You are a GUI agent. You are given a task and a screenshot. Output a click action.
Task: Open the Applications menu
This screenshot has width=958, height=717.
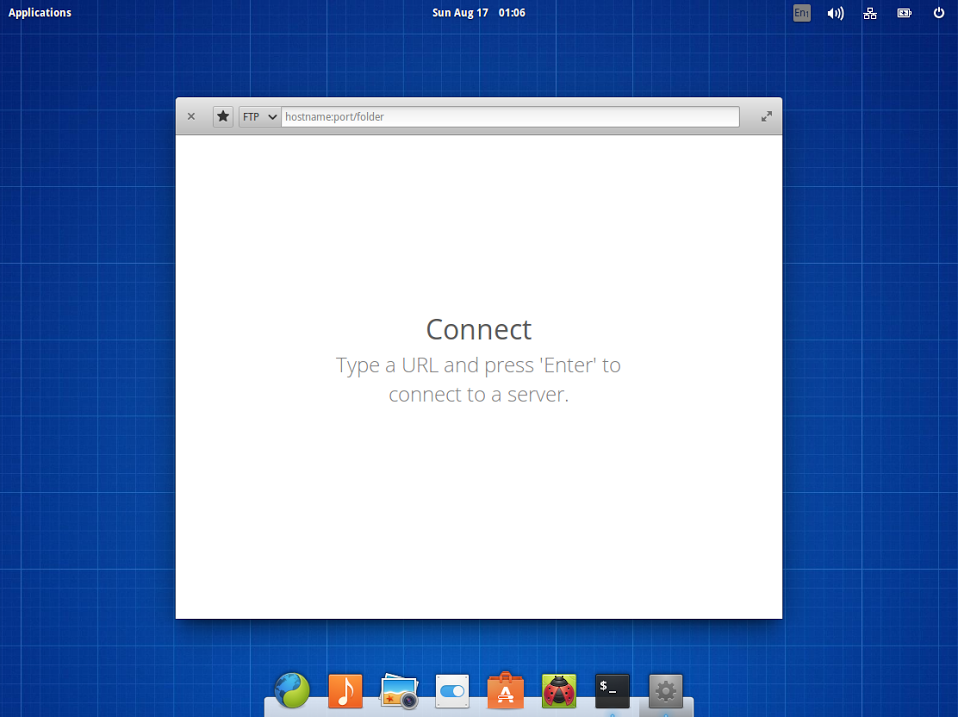[40, 12]
